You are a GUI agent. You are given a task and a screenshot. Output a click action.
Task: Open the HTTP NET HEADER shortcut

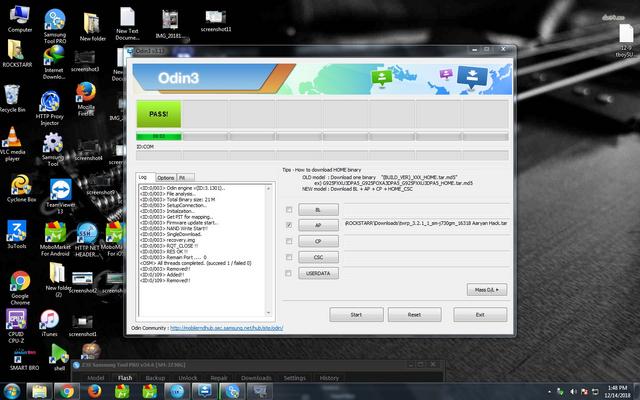click(87, 240)
